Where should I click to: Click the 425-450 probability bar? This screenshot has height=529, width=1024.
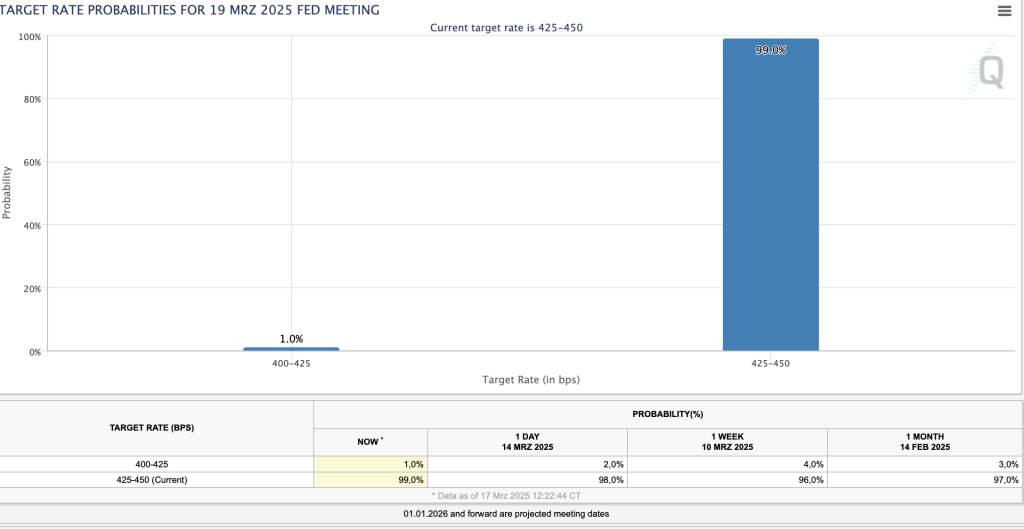pyautogui.click(x=771, y=195)
